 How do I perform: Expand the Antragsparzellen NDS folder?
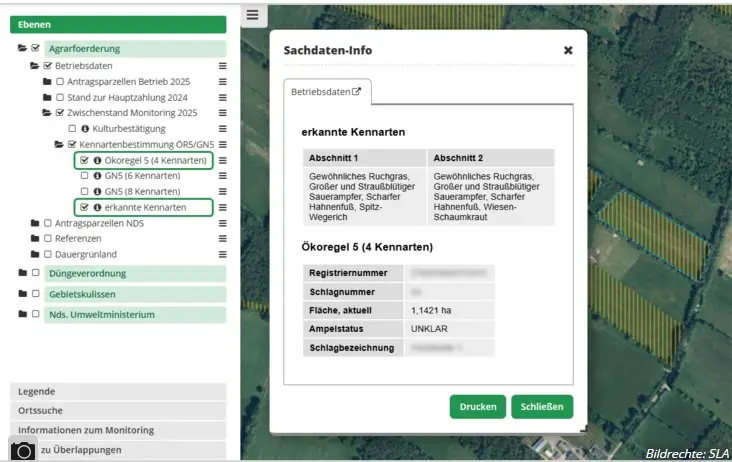click(35, 223)
